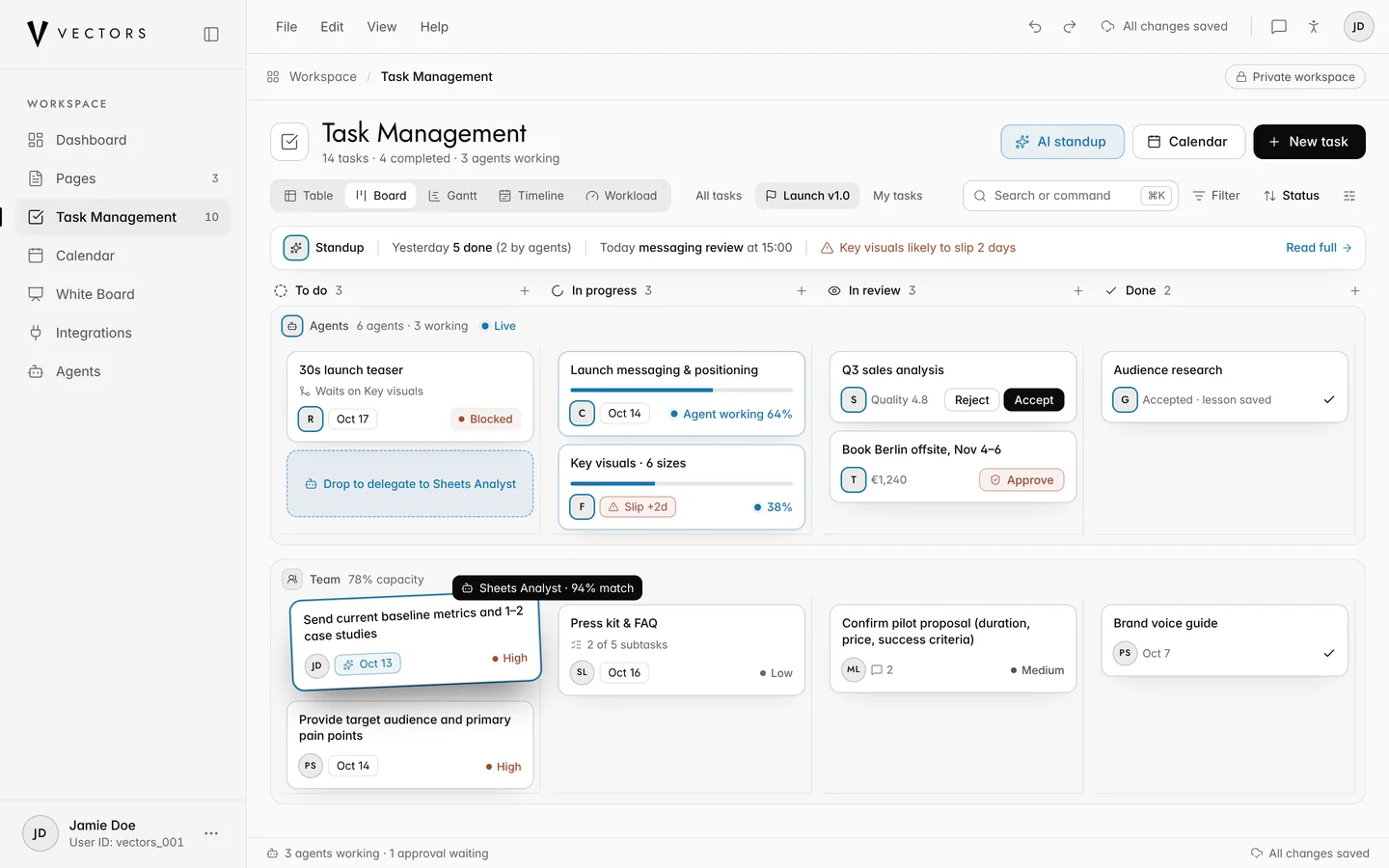Open Jamie Doe more options dots
The width and height of the screenshot is (1389, 868).
(211, 833)
